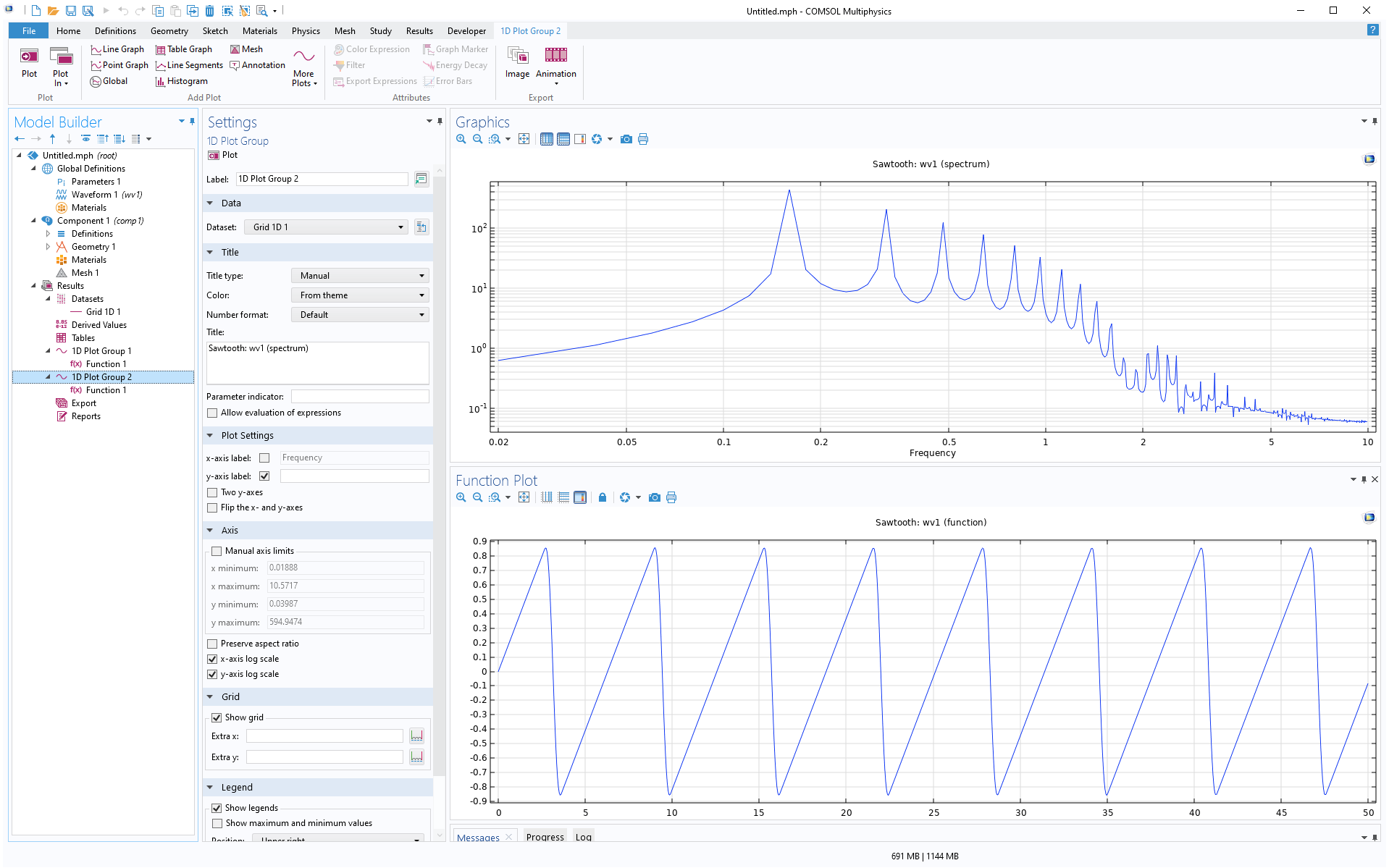
Task: Open the Title type dropdown
Action: coord(360,276)
